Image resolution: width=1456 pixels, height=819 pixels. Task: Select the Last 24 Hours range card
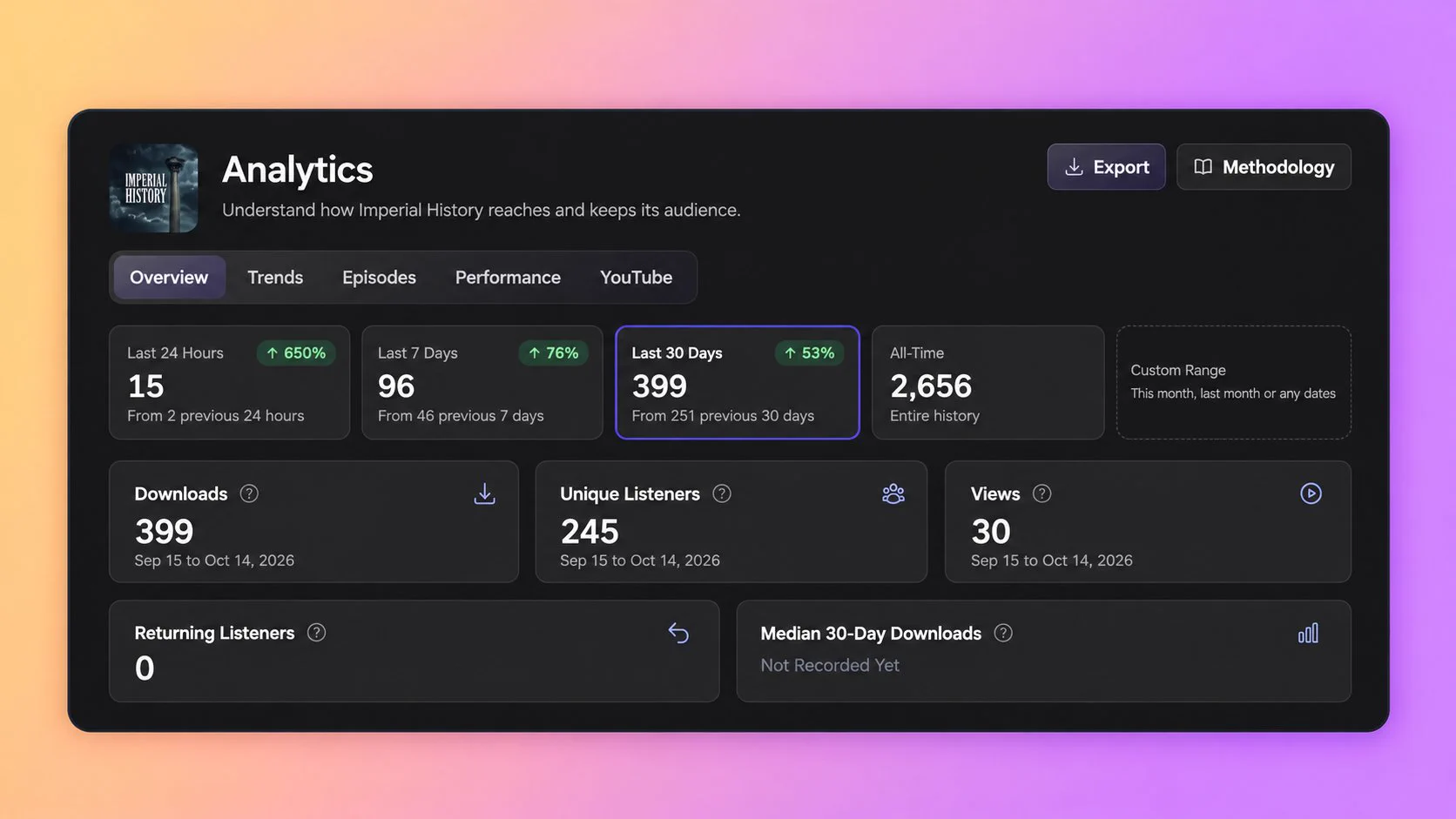(229, 382)
